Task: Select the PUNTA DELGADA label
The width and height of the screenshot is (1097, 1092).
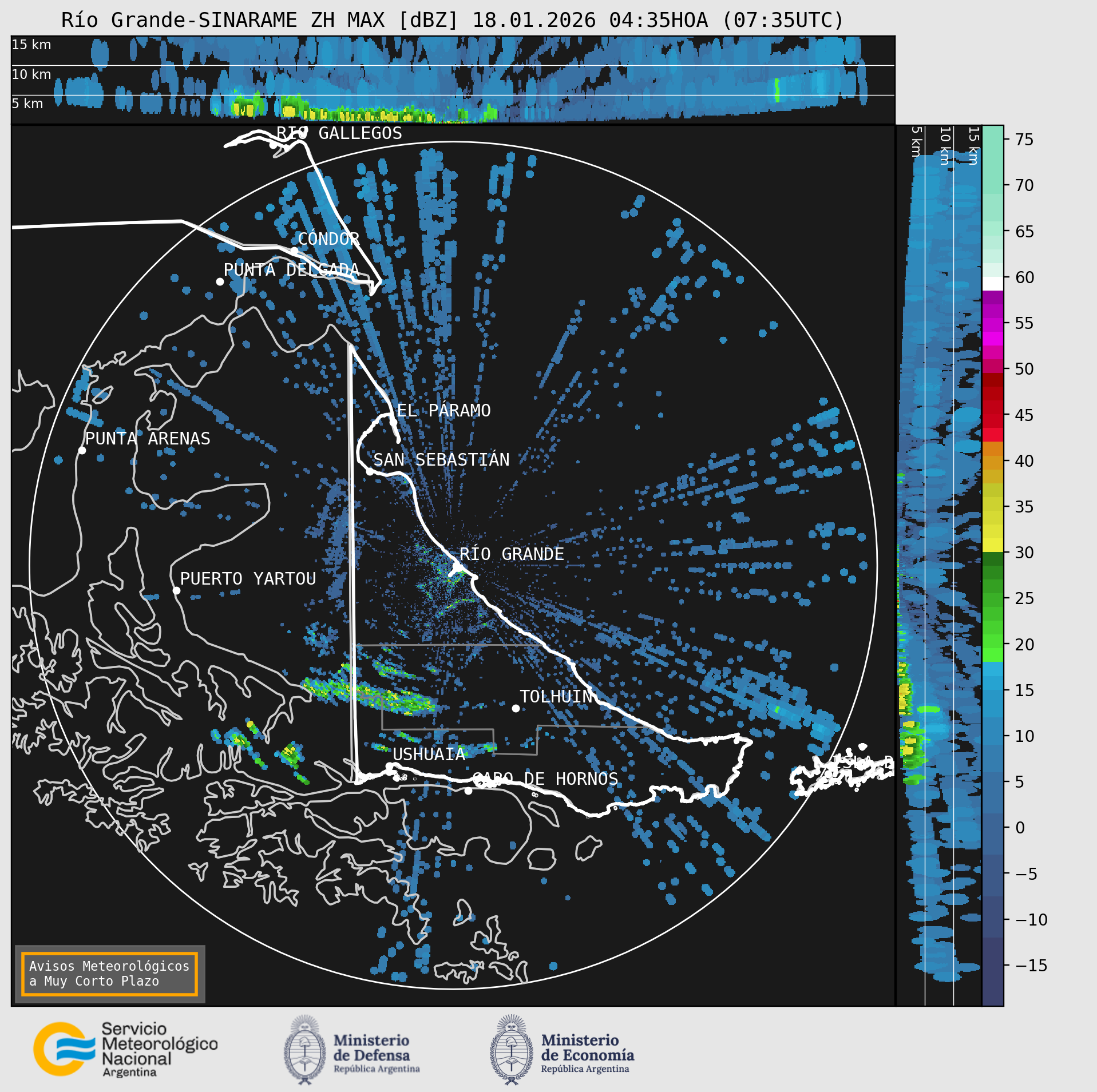Action: pos(291,270)
